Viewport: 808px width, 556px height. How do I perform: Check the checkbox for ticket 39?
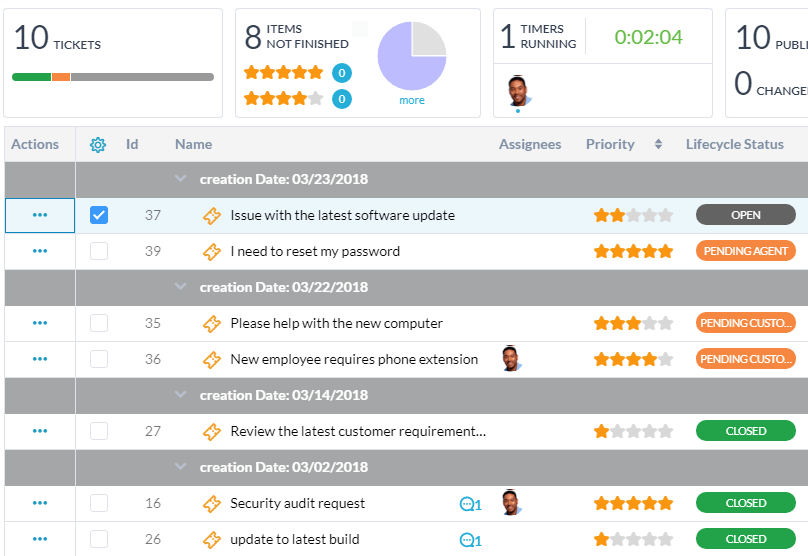(99, 251)
